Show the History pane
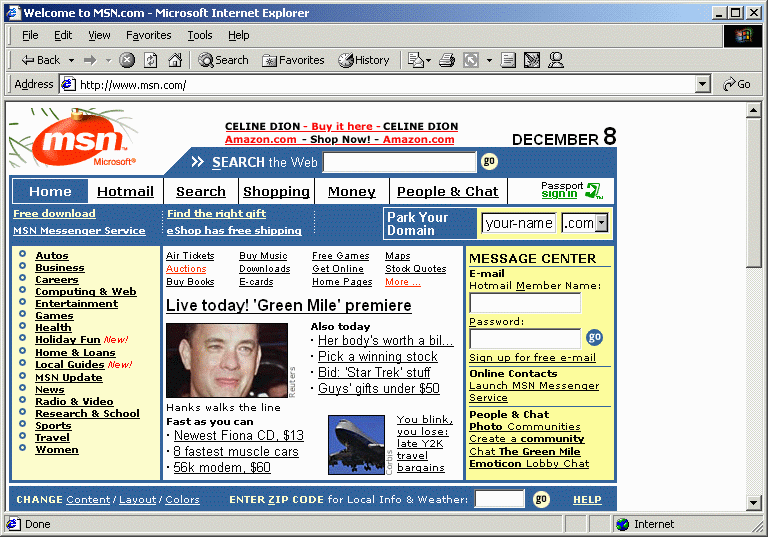 pos(364,60)
